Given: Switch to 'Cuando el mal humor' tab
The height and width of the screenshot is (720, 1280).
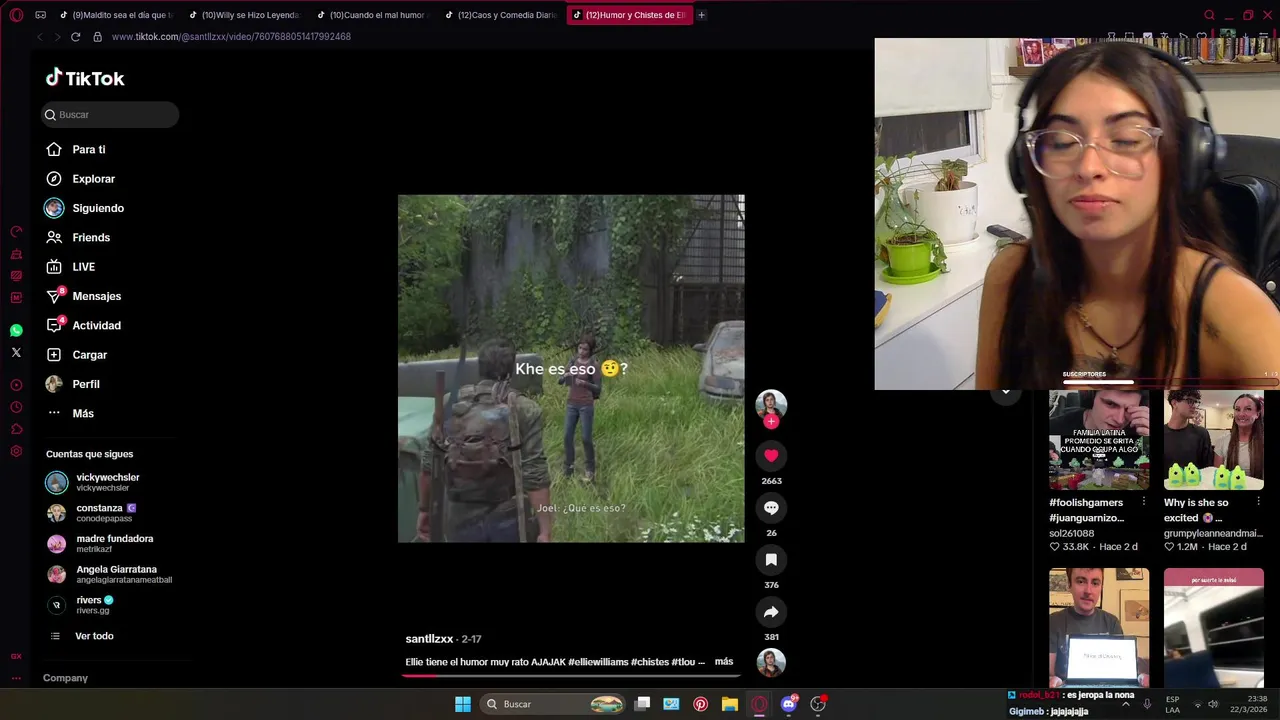Looking at the screenshot, I should pyautogui.click(x=371, y=15).
